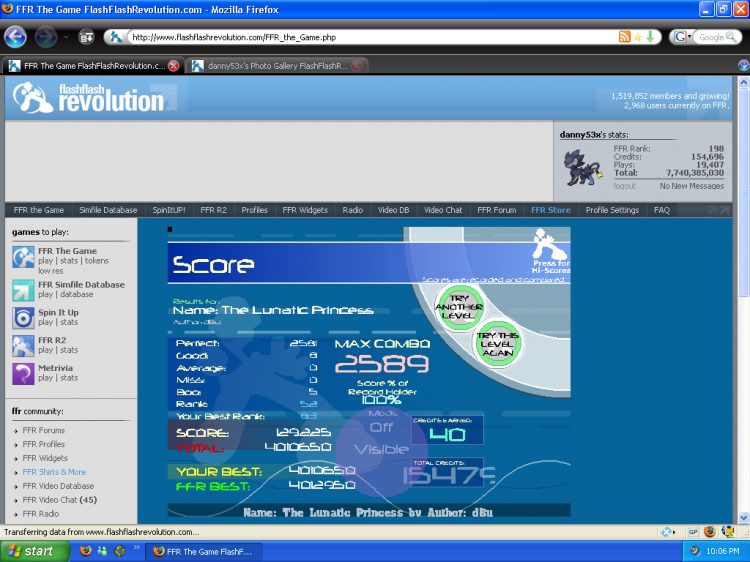The width and height of the screenshot is (750, 562).
Task: Click the logout link
Action: click(625, 186)
